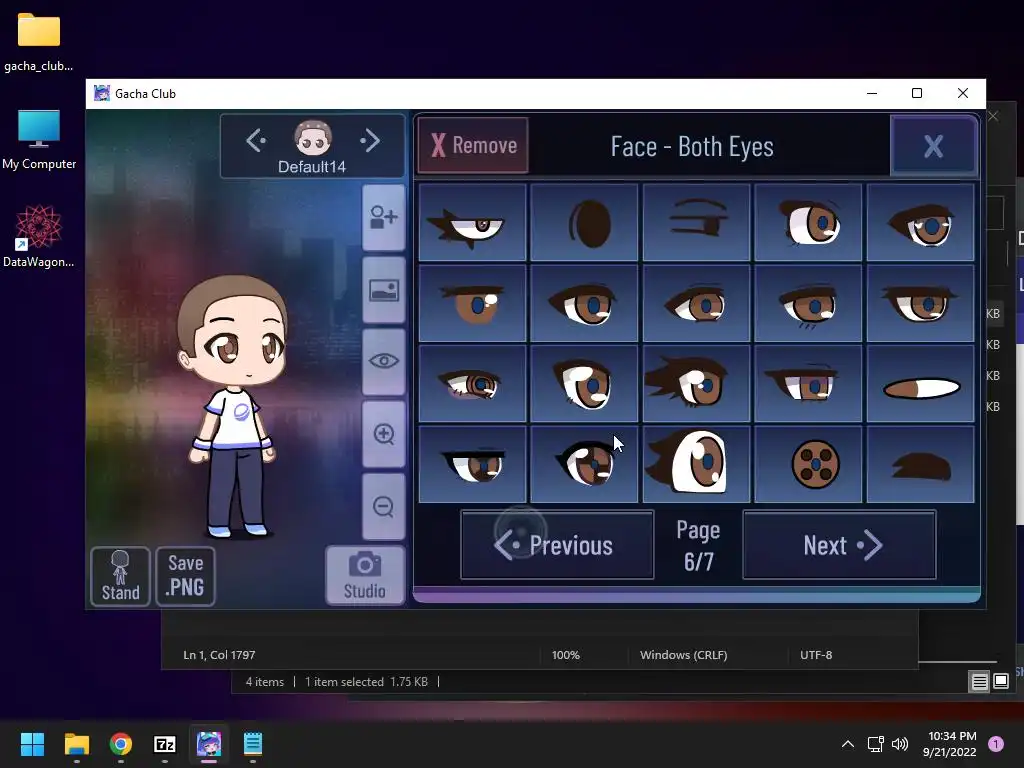This screenshot has width=1024, height=768.
Task: Select the top-right almond eye style
Action: point(920,223)
